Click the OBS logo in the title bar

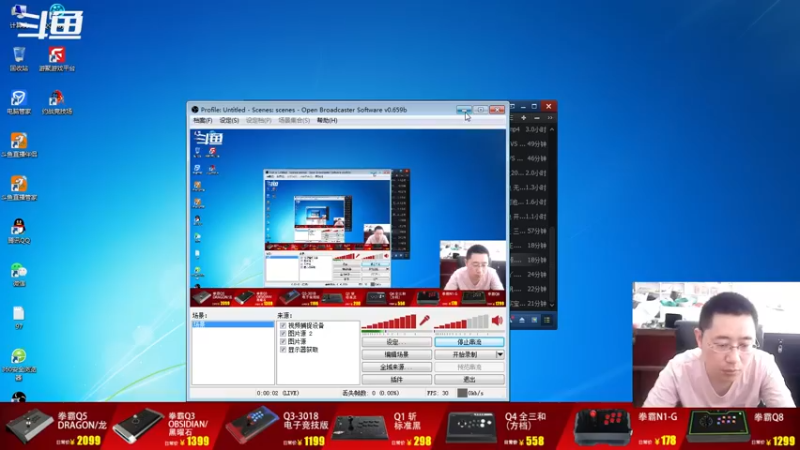tap(195, 110)
